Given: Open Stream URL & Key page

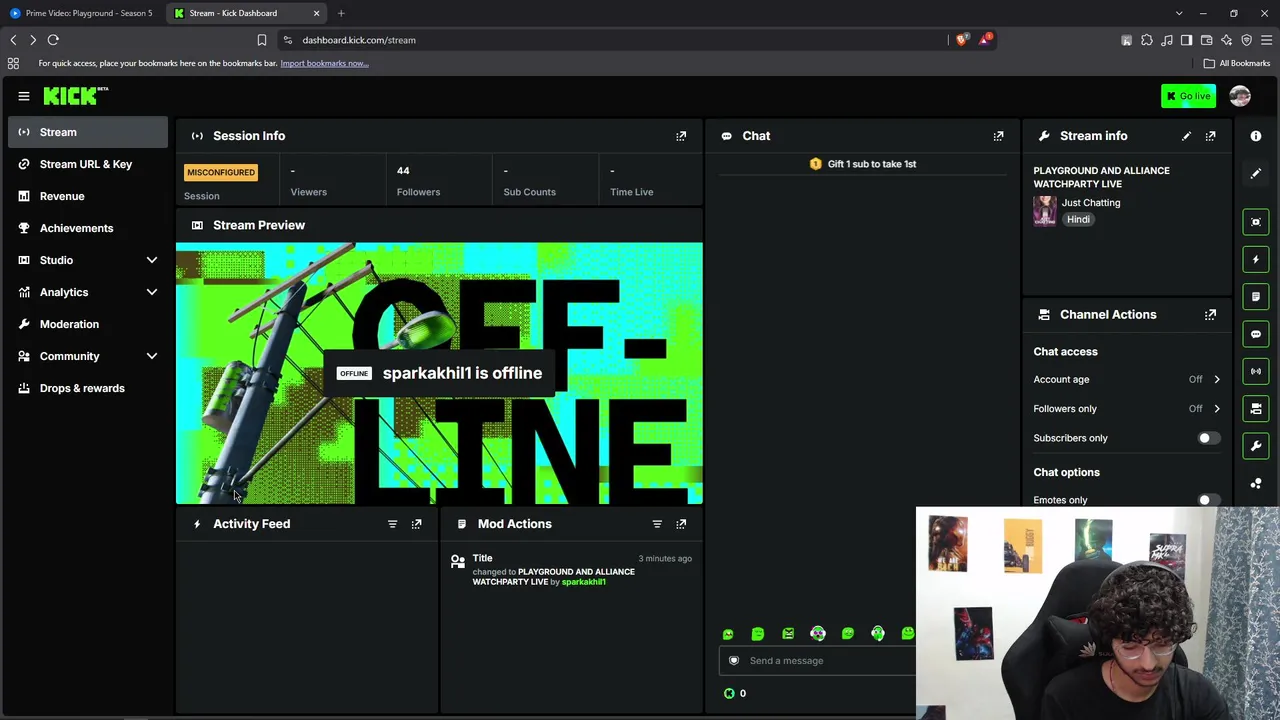Looking at the screenshot, I should pos(88,164).
